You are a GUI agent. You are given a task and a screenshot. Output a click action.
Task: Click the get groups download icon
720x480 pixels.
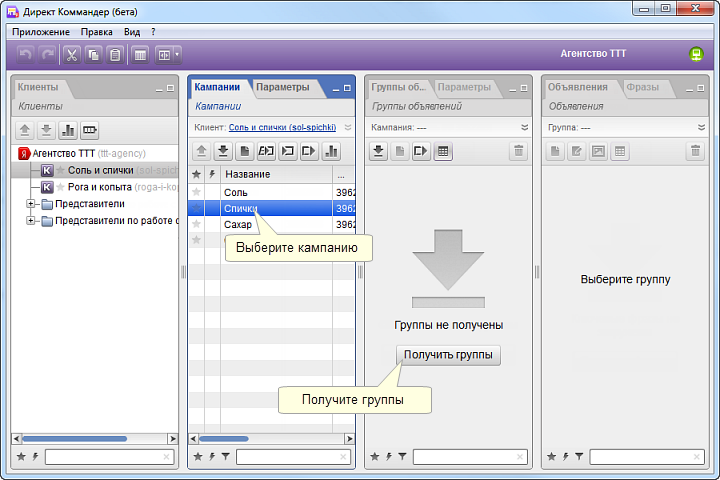tap(378, 151)
